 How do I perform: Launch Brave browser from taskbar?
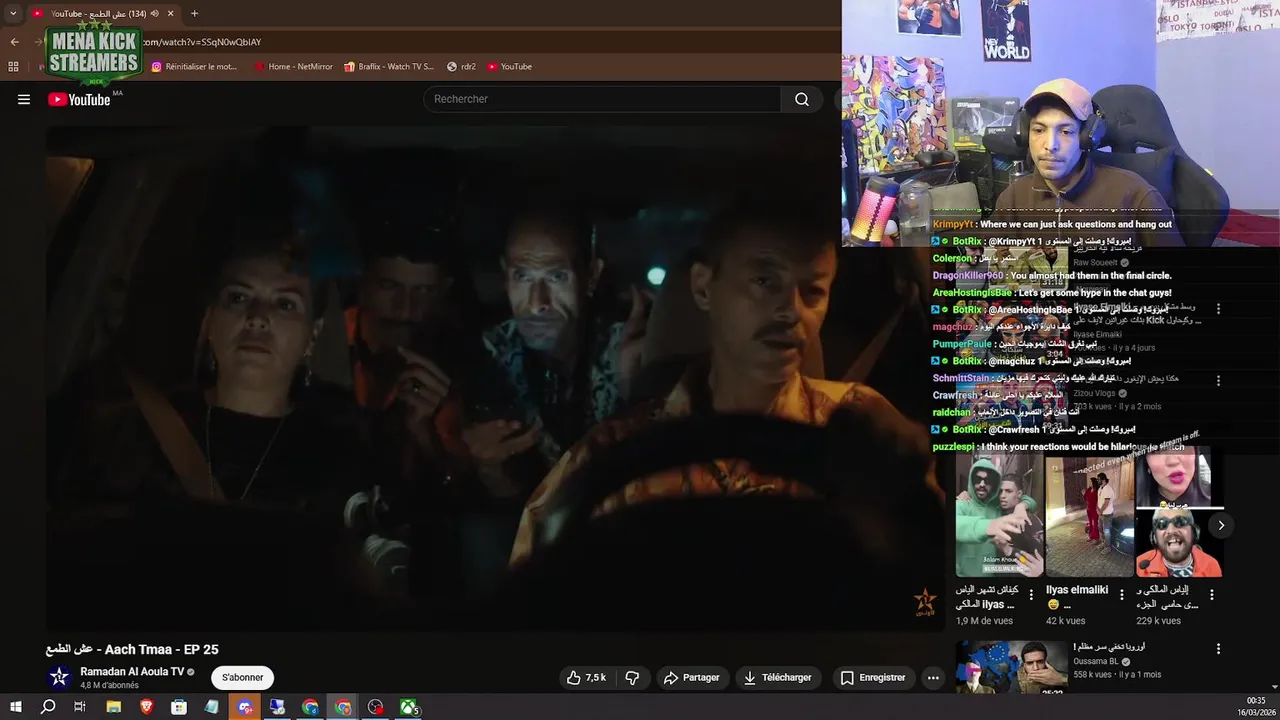[x=146, y=707]
